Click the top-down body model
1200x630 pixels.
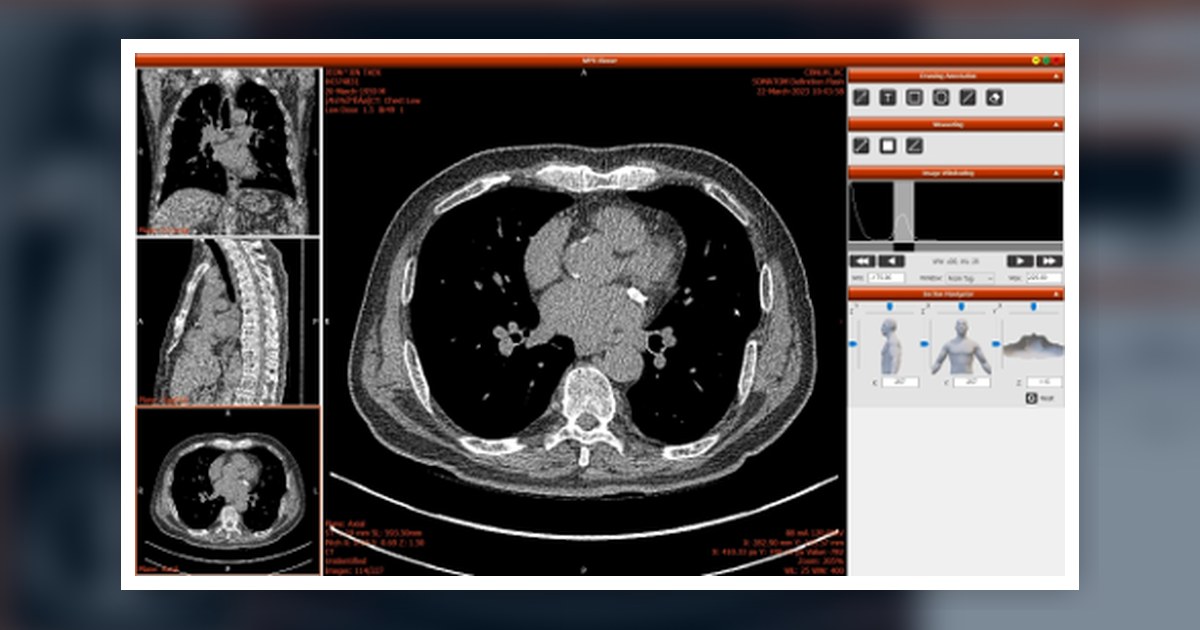1034,345
